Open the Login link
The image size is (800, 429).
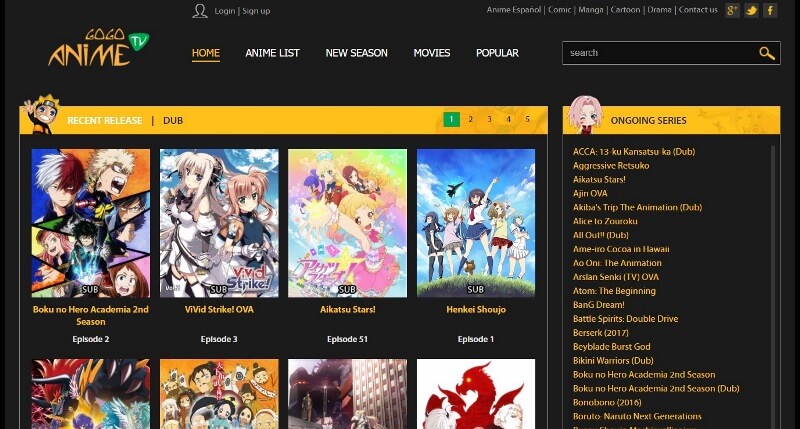click(x=224, y=11)
